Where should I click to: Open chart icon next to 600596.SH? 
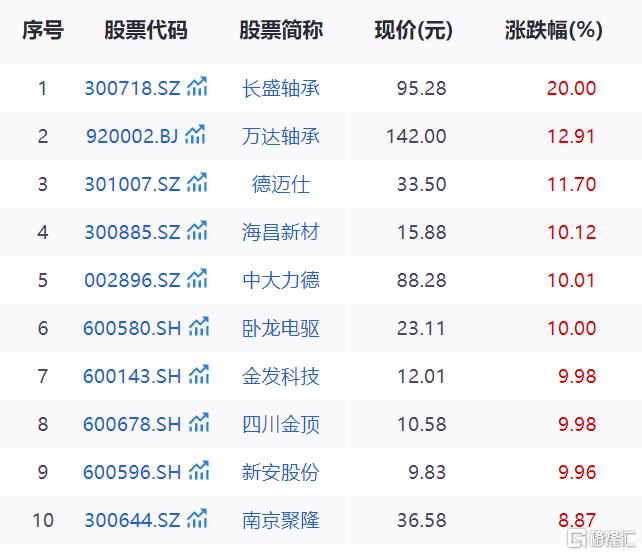pyautogui.click(x=199, y=470)
